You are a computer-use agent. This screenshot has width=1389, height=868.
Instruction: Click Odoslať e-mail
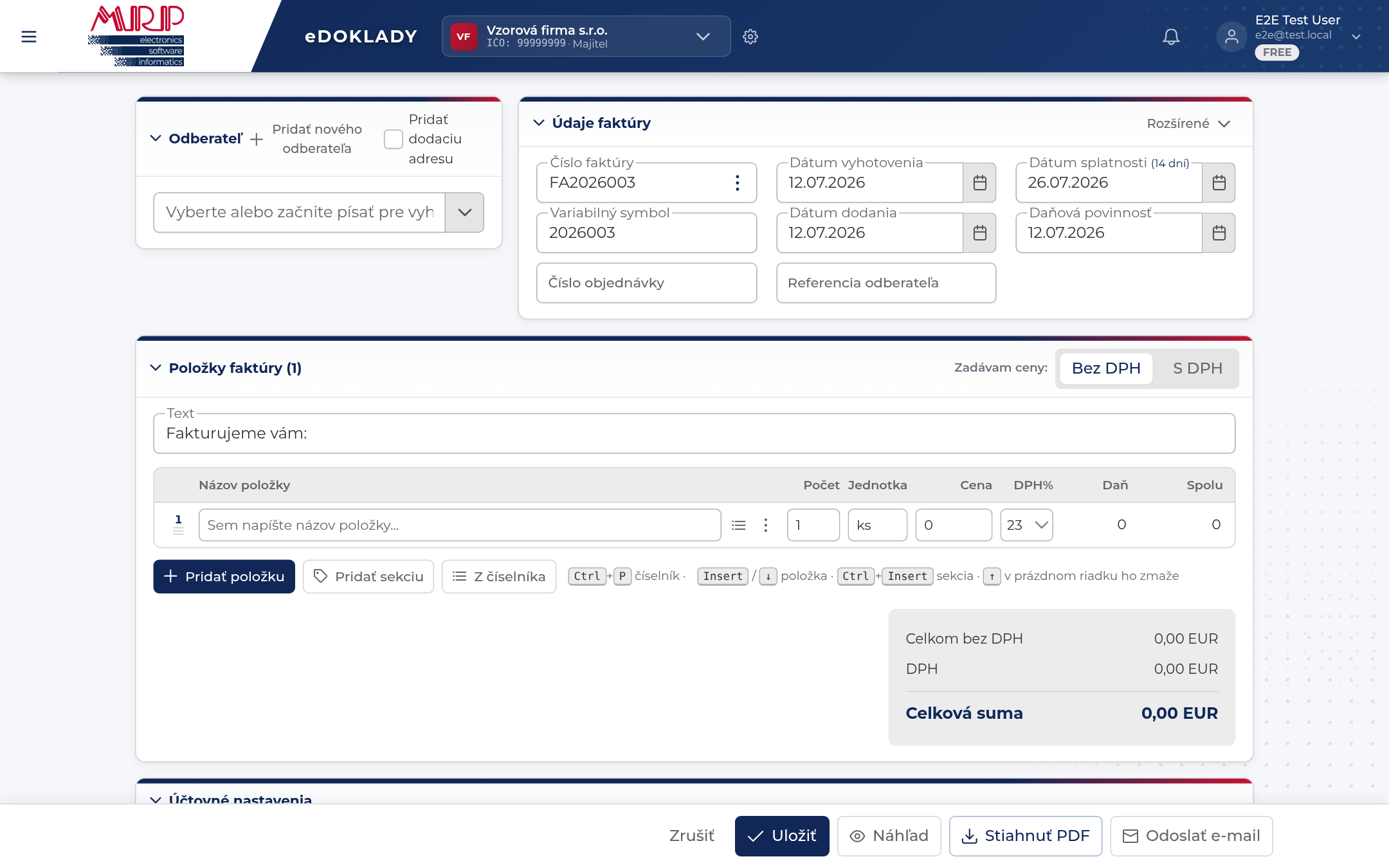[x=1192, y=836]
